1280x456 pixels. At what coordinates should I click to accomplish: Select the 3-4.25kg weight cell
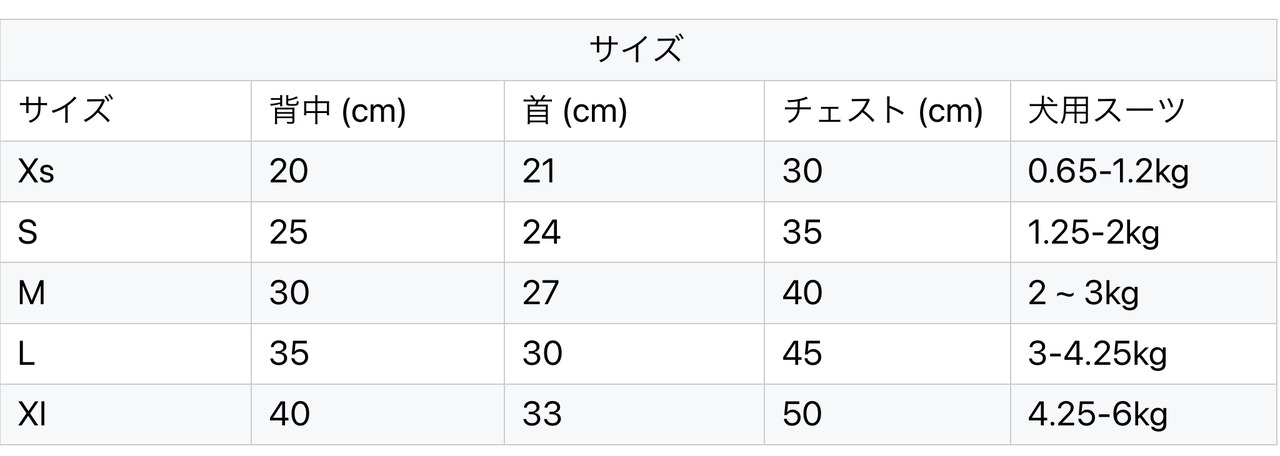click(1097, 353)
